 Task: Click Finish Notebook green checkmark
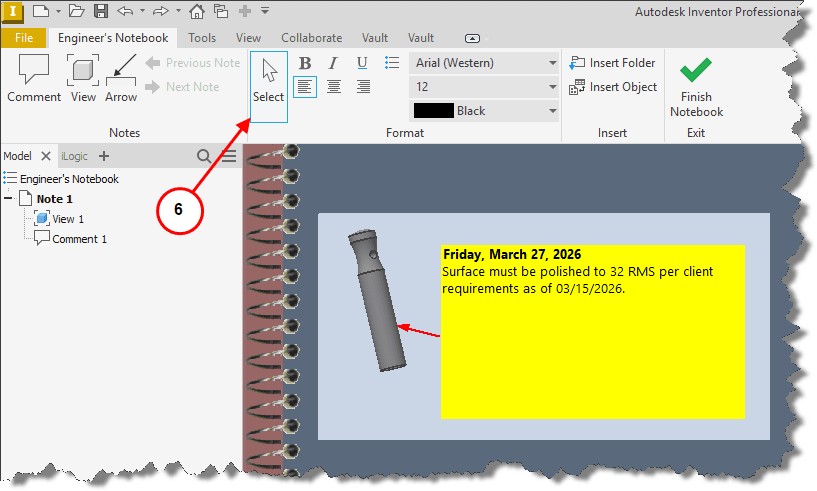coord(696,87)
